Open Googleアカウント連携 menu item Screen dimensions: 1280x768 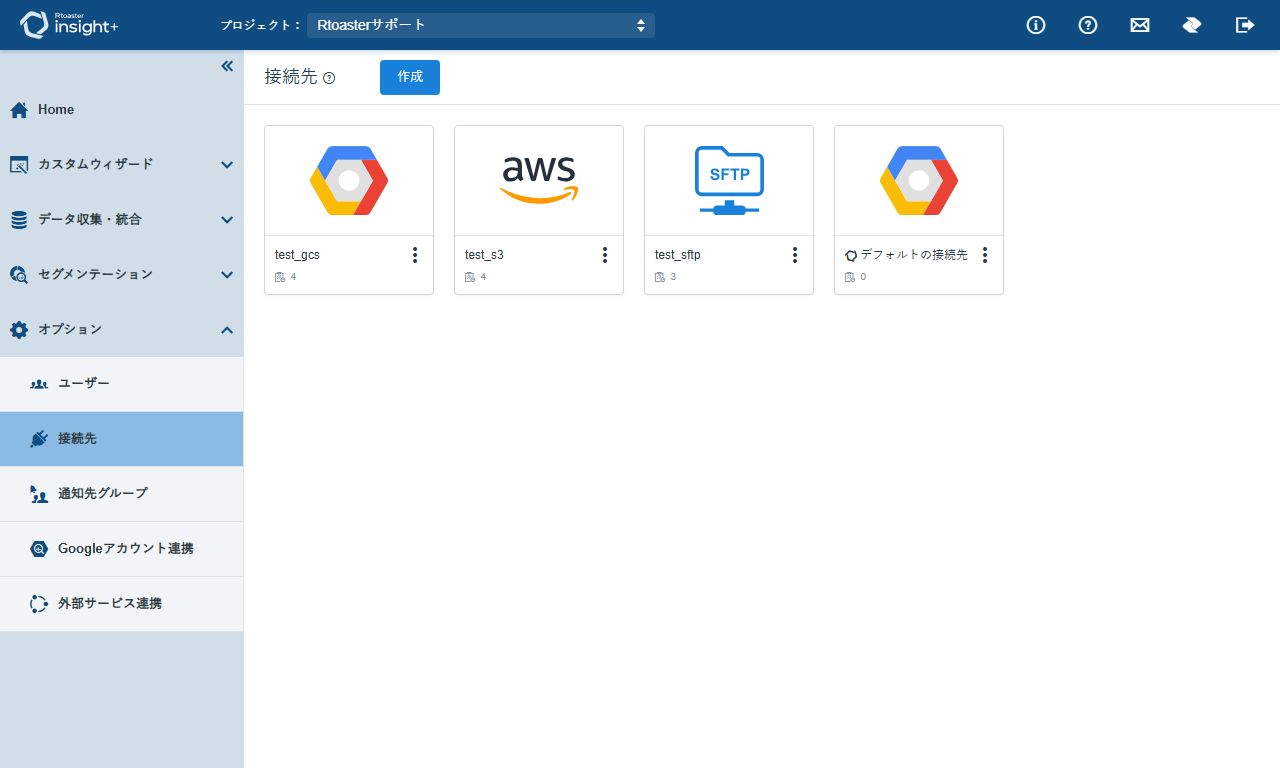(121, 549)
